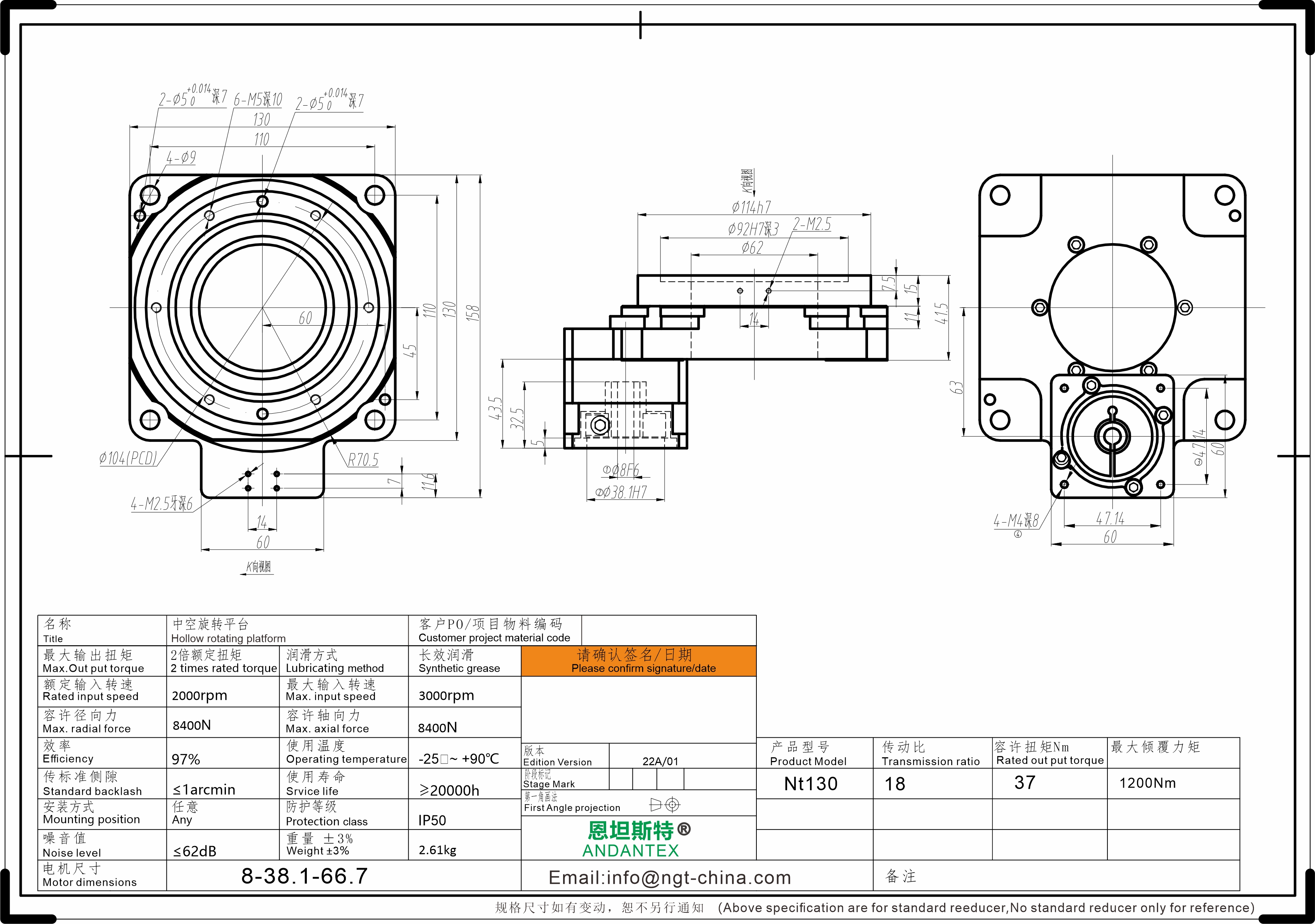Click the green ANDANTEX logo text
The height and width of the screenshot is (924, 1315).
tap(630, 851)
